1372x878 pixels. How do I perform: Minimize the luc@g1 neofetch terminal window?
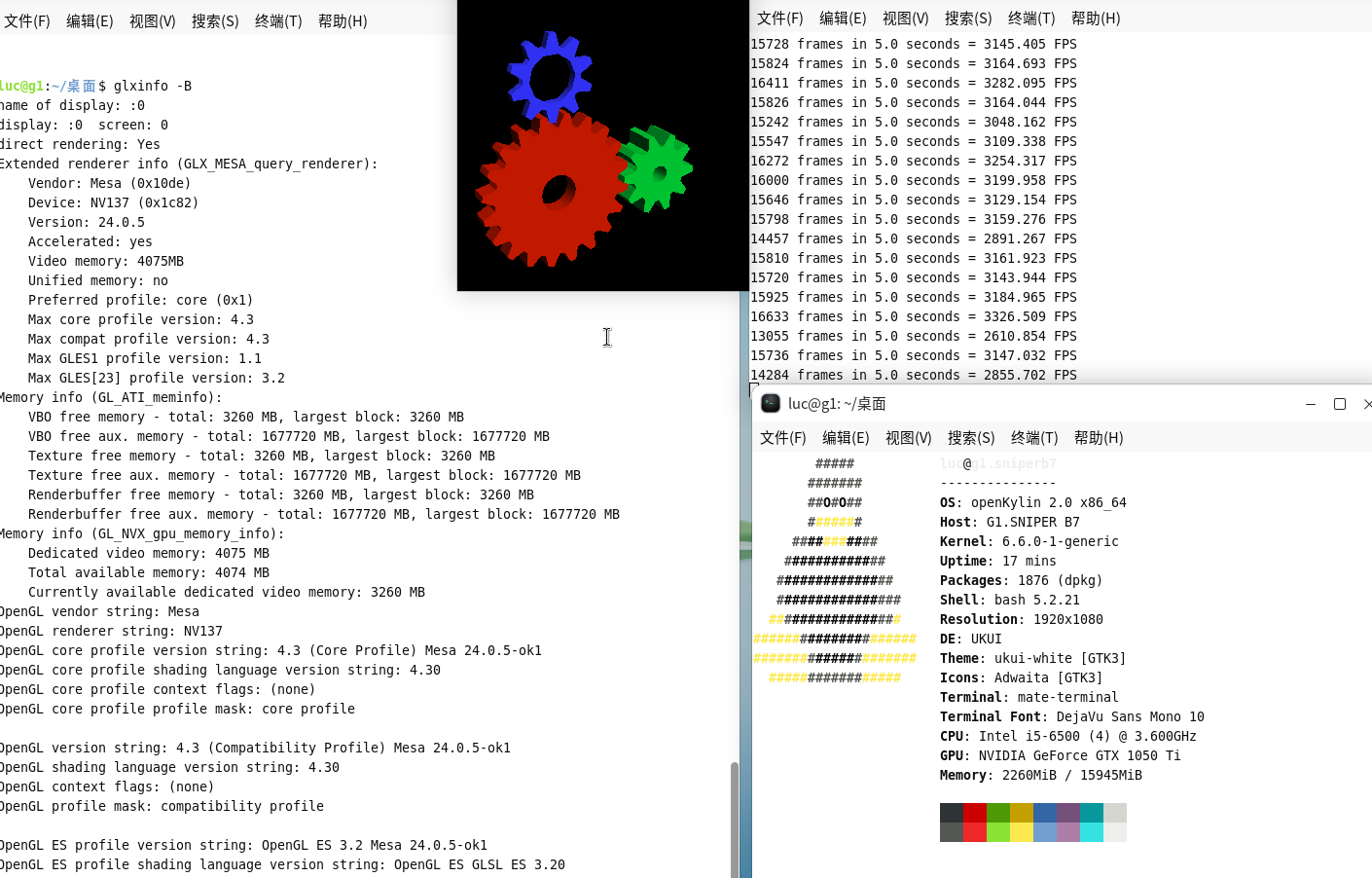coord(1311,404)
